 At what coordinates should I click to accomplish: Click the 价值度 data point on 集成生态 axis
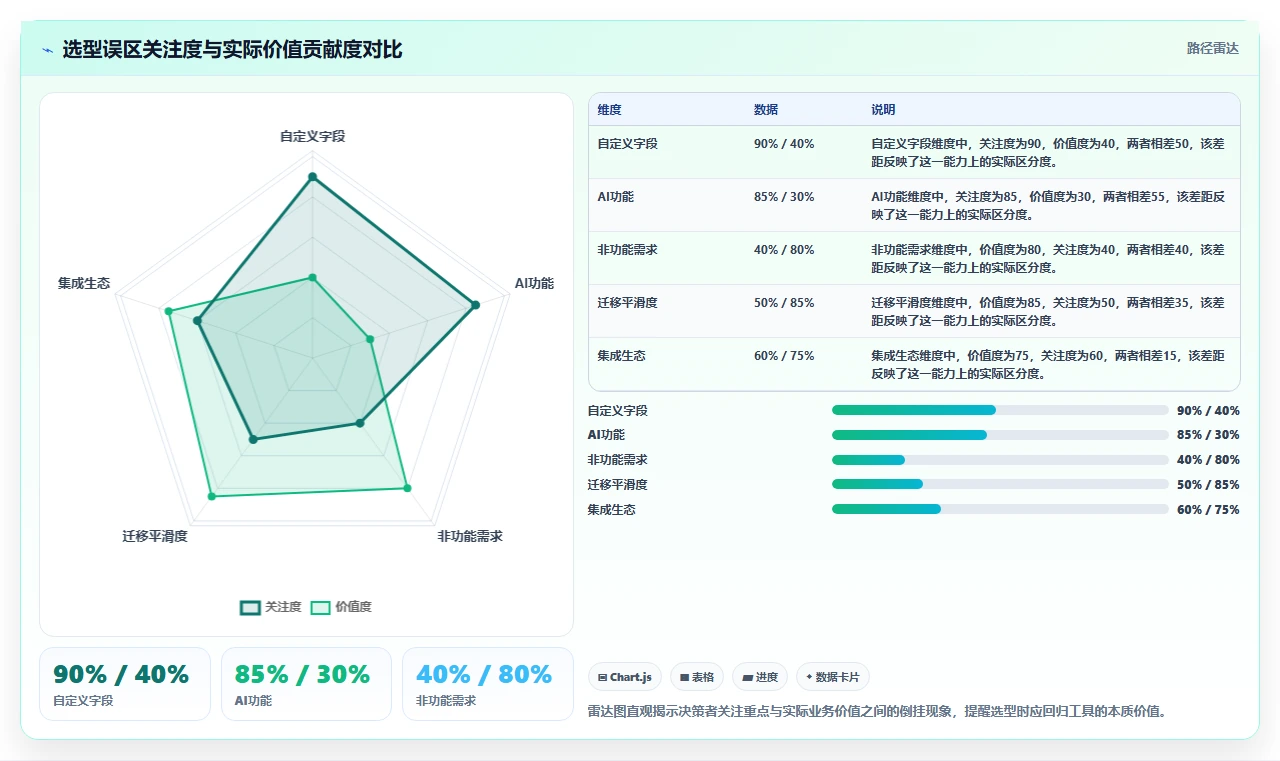coord(169,312)
